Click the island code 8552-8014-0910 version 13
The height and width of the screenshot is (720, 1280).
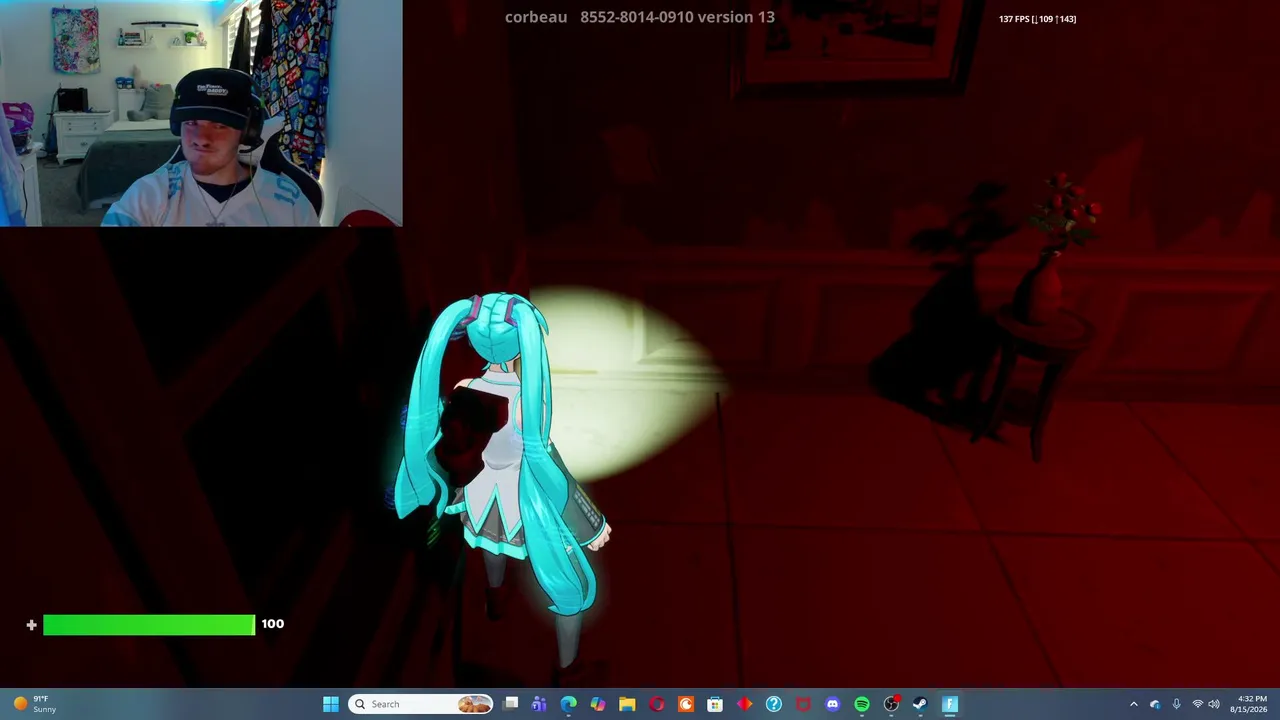(x=677, y=17)
